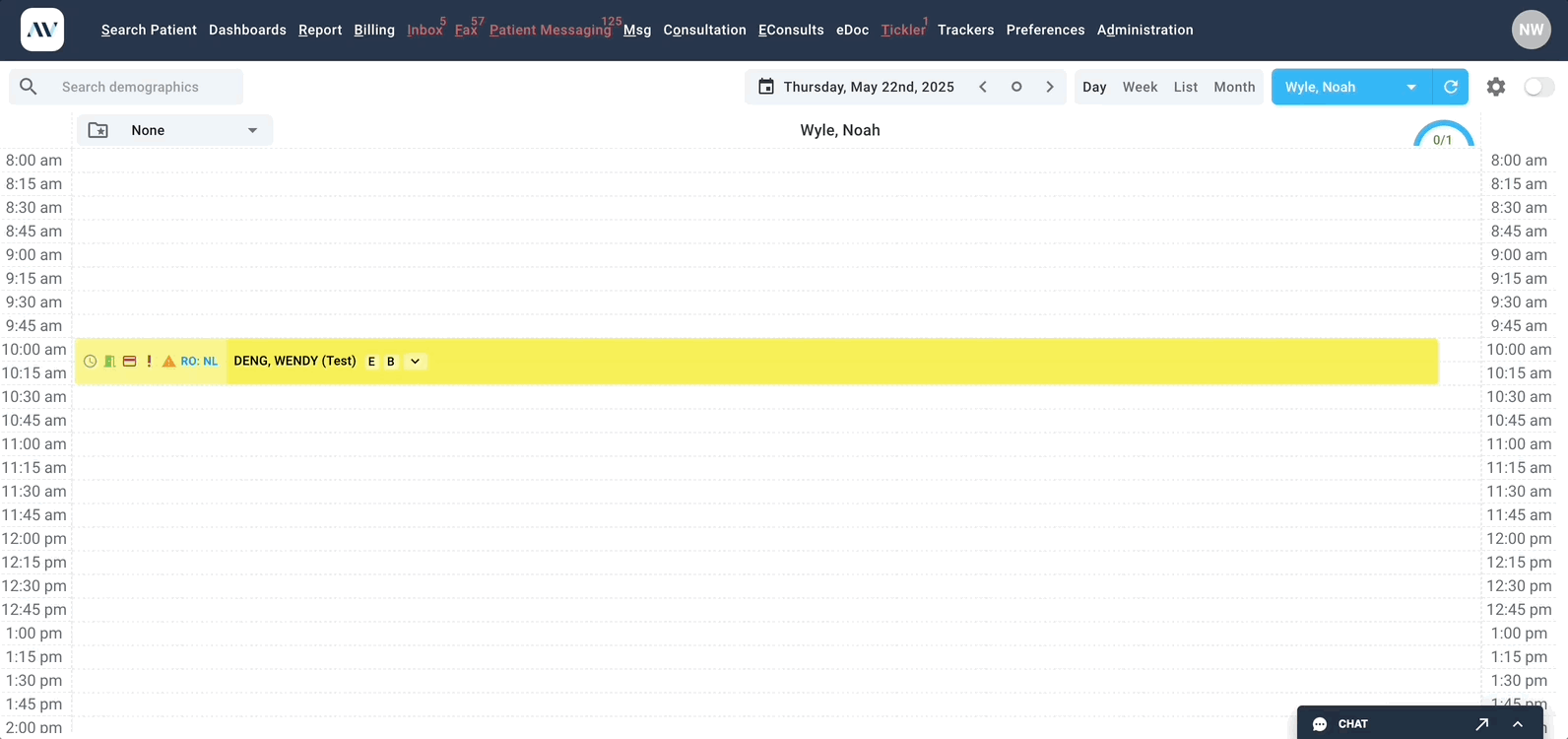Image resolution: width=1568 pixels, height=739 pixels.
Task: Click the right 8:30 am time label
Action: point(1519,207)
